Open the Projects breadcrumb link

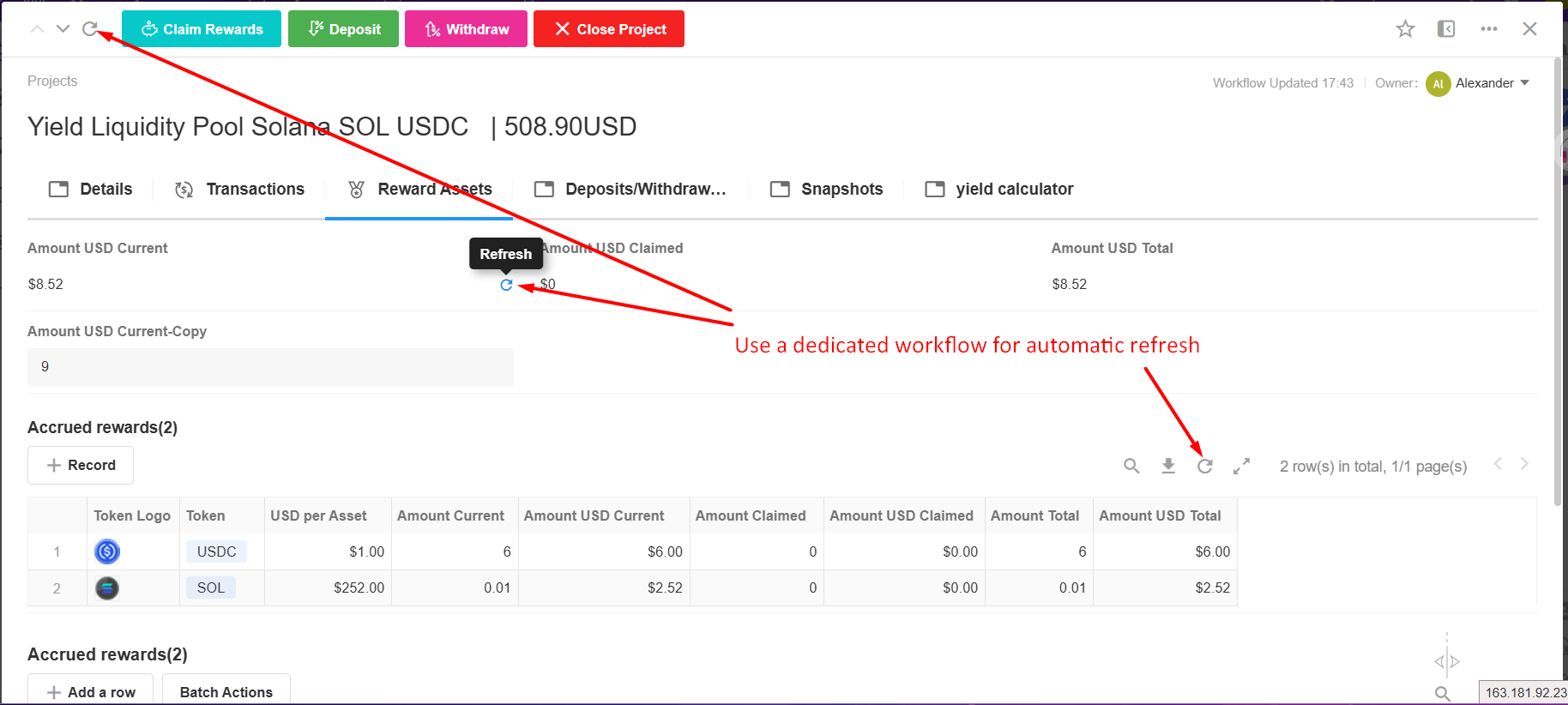tap(52, 81)
